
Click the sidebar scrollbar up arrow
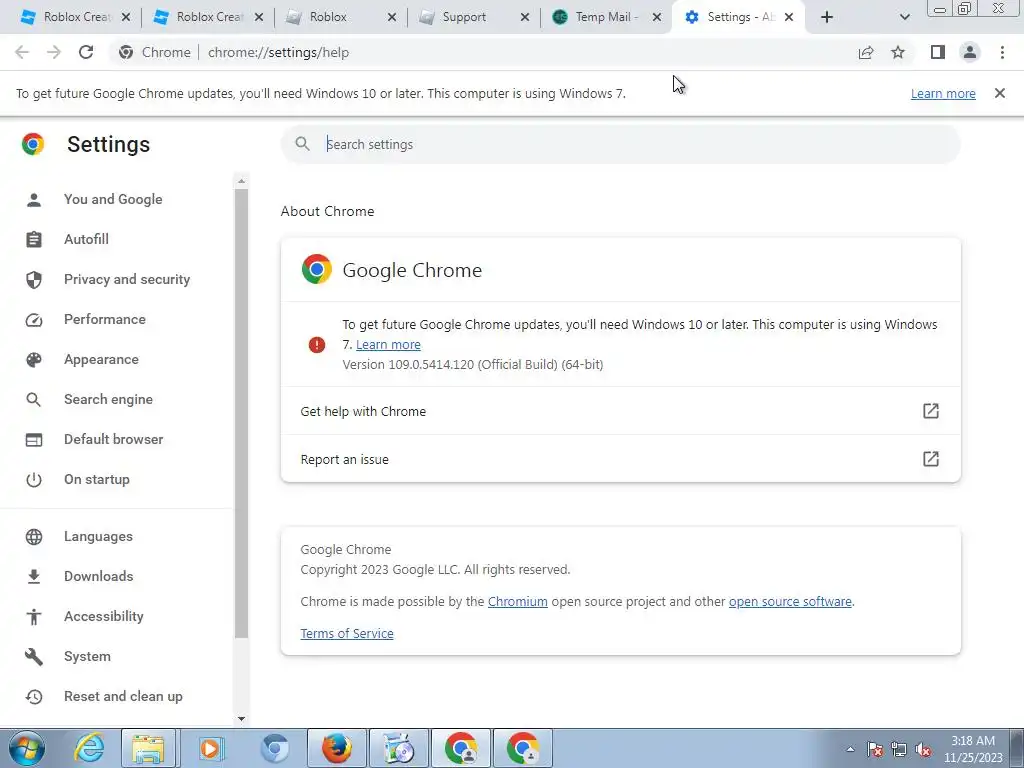[241, 181]
